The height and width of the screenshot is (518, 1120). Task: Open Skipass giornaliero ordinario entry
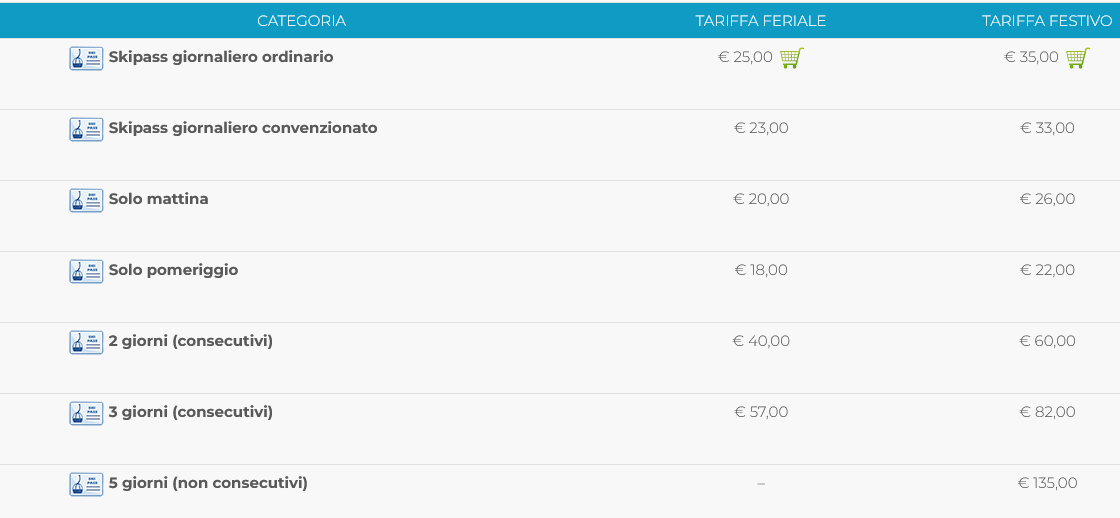(221, 57)
